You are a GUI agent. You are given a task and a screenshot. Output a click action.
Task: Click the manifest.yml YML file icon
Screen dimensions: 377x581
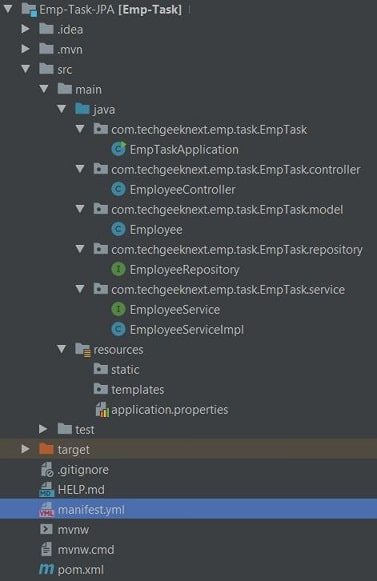coord(46,509)
